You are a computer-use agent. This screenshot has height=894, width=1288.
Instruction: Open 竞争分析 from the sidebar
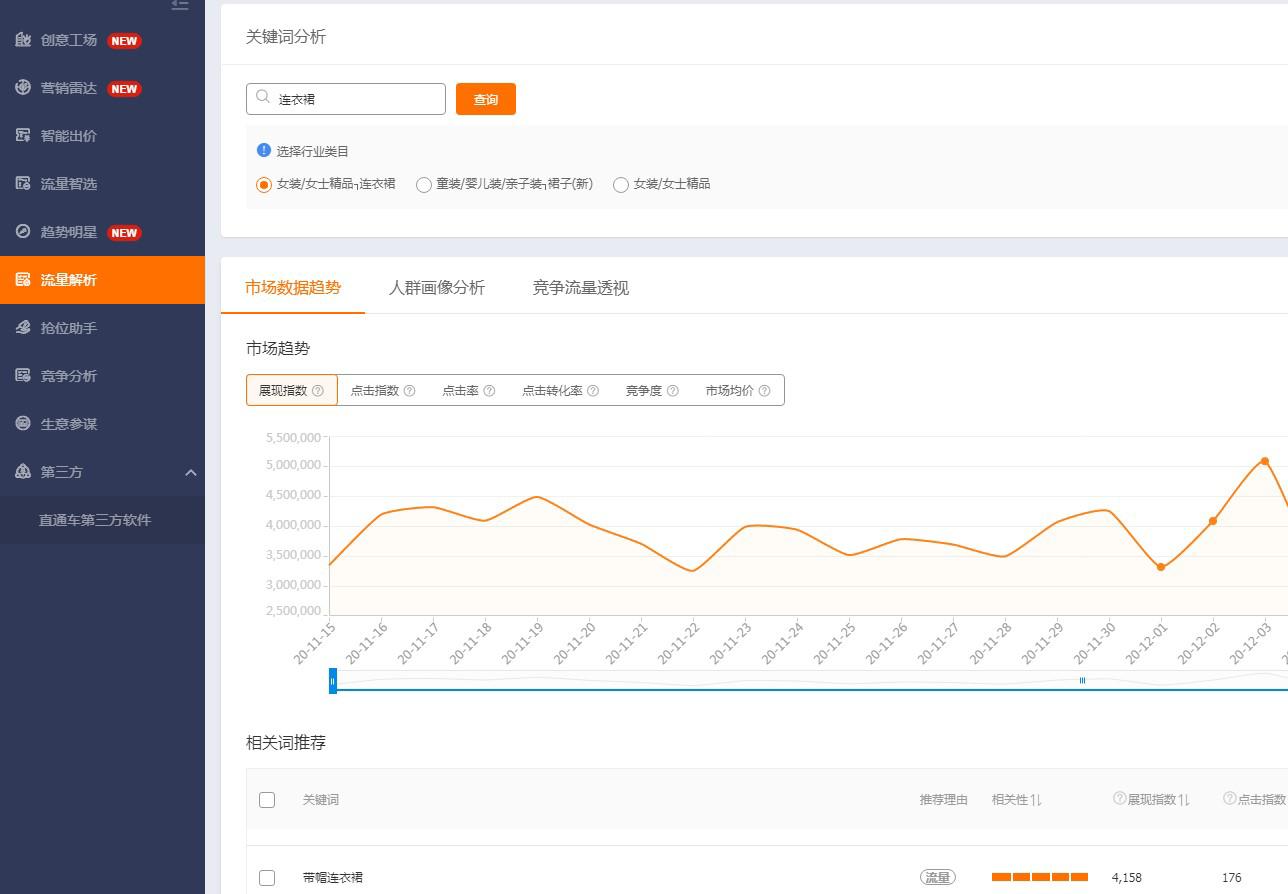tap(70, 375)
